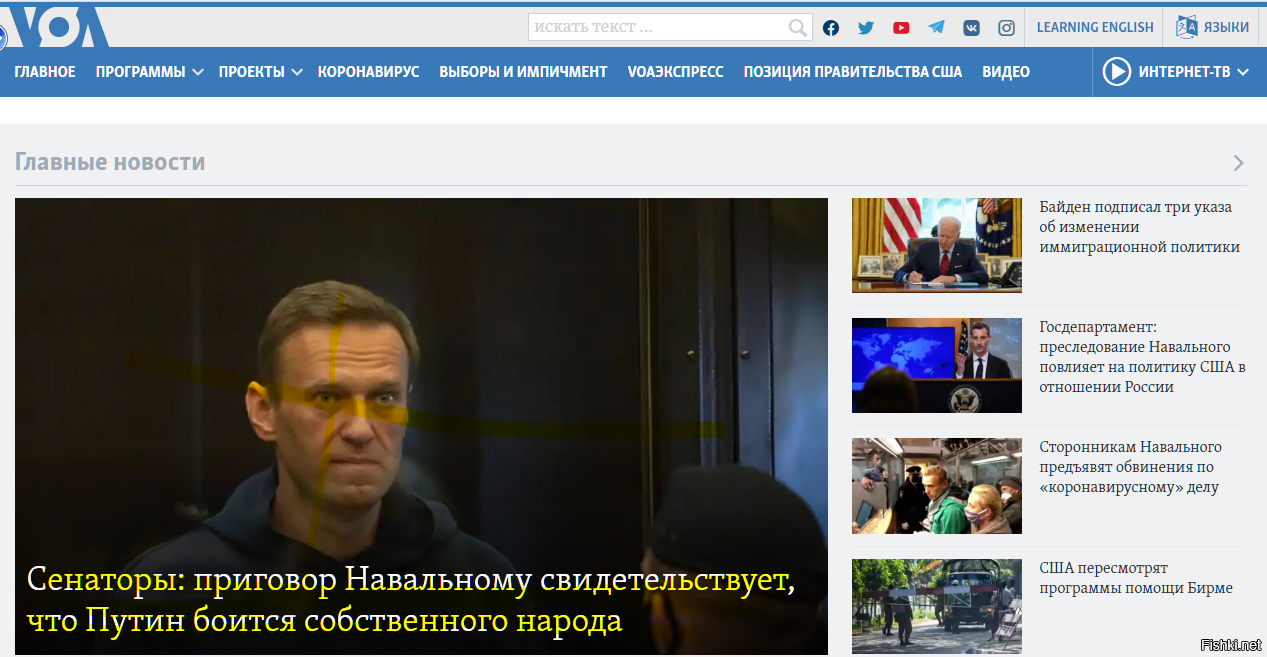Image resolution: width=1267 pixels, height=657 pixels.
Task: Open the VOA VK page icon
Action: [971, 28]
